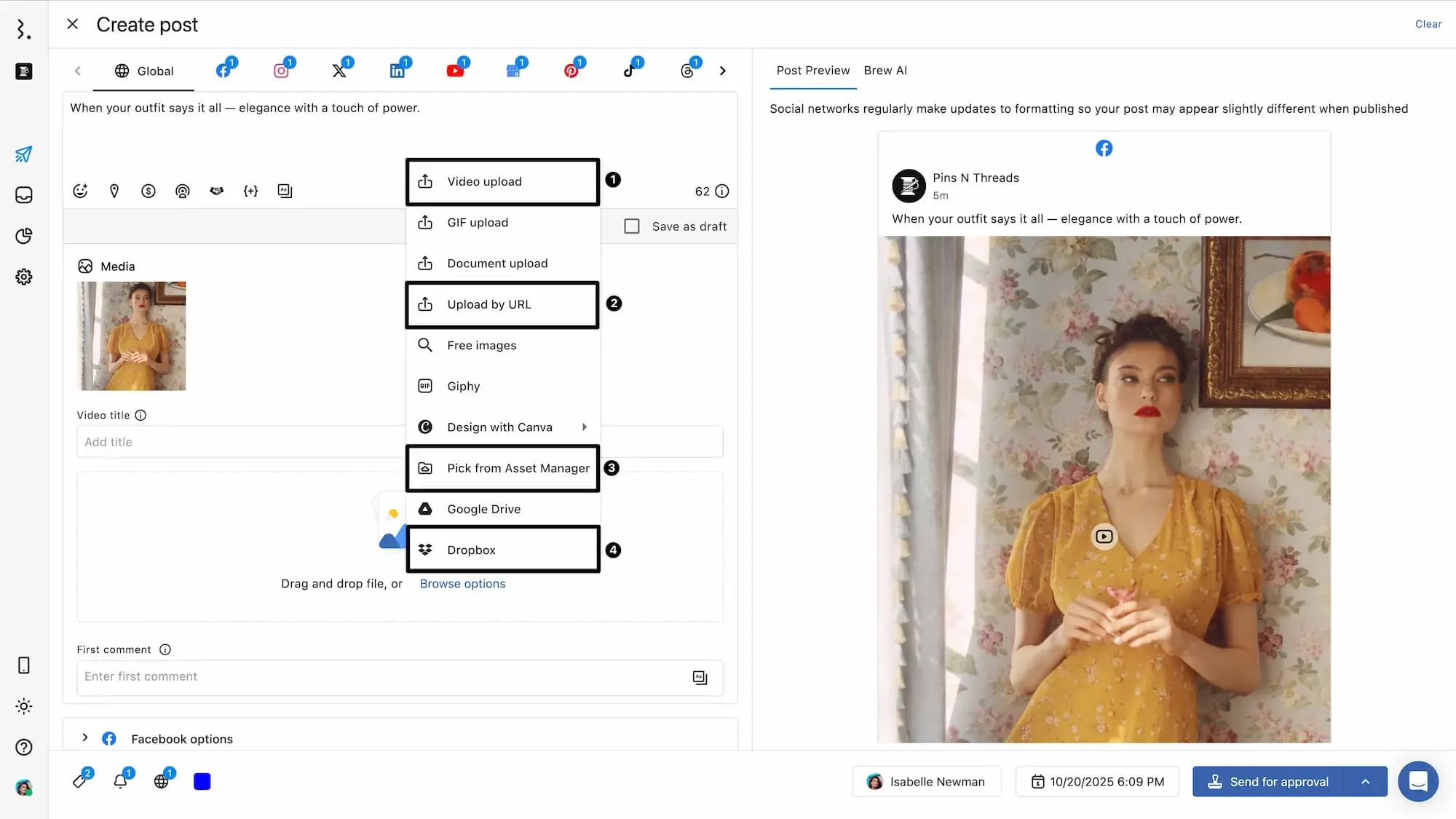Click the Add title input field

click(x=240, y=442)
